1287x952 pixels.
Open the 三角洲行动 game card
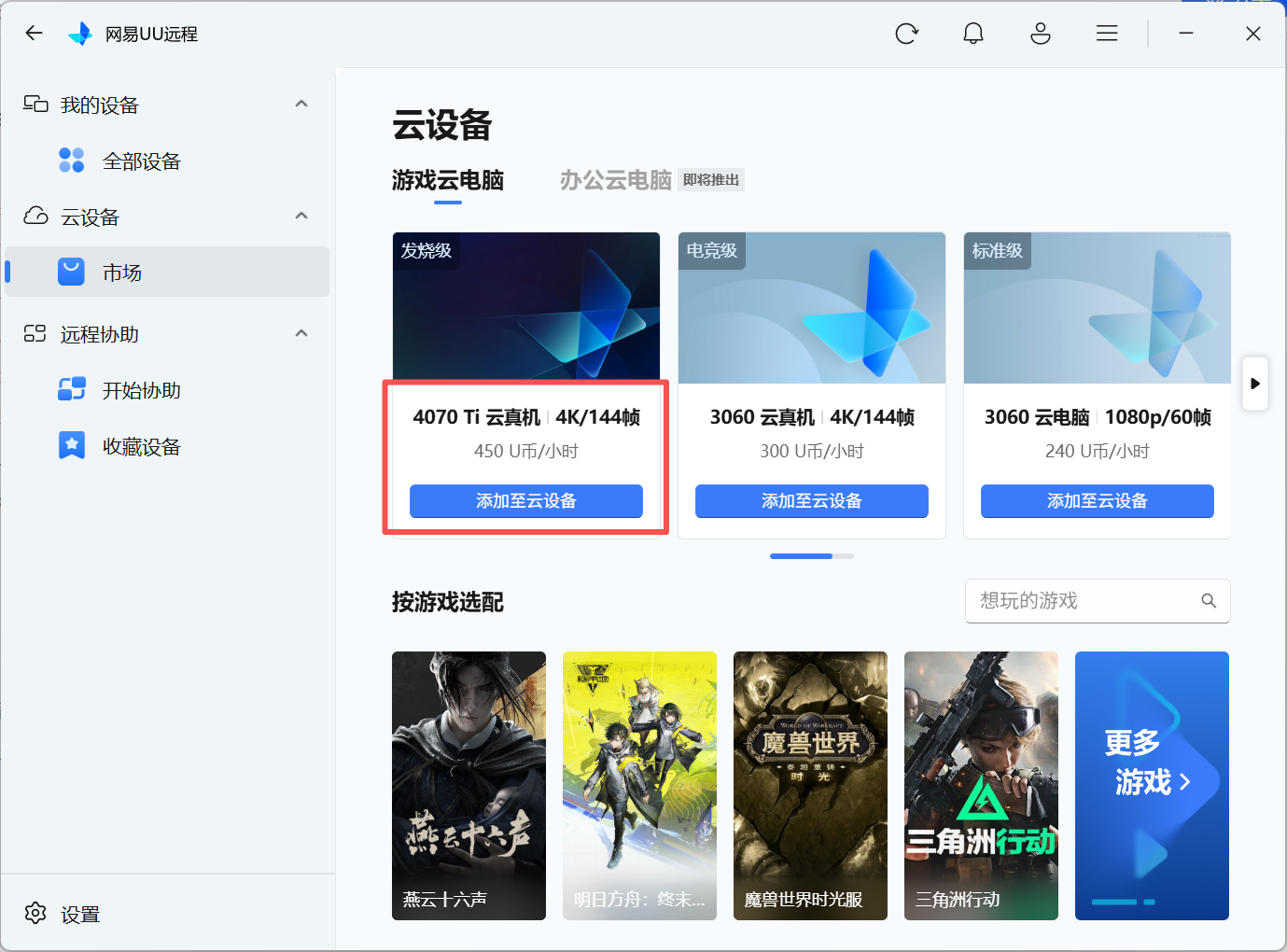[981, 786]
